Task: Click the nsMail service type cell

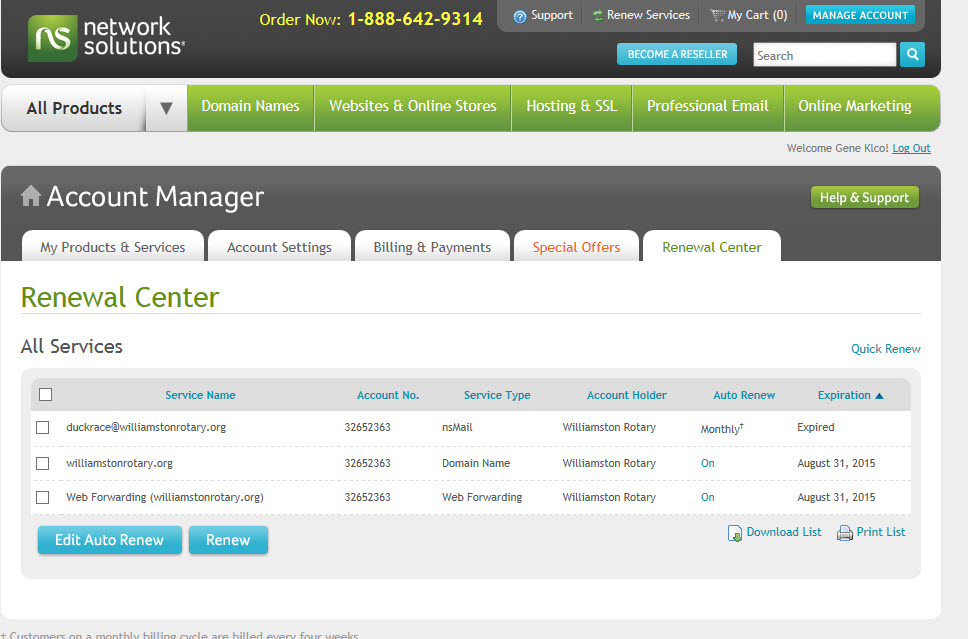Action: click(x=457, y=427)
